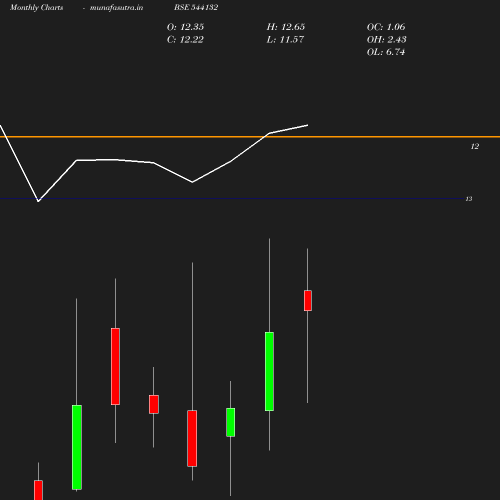Screen dimensions: 500x500
Task: Click the munafasutra.in site label
Action: point(116,8)
